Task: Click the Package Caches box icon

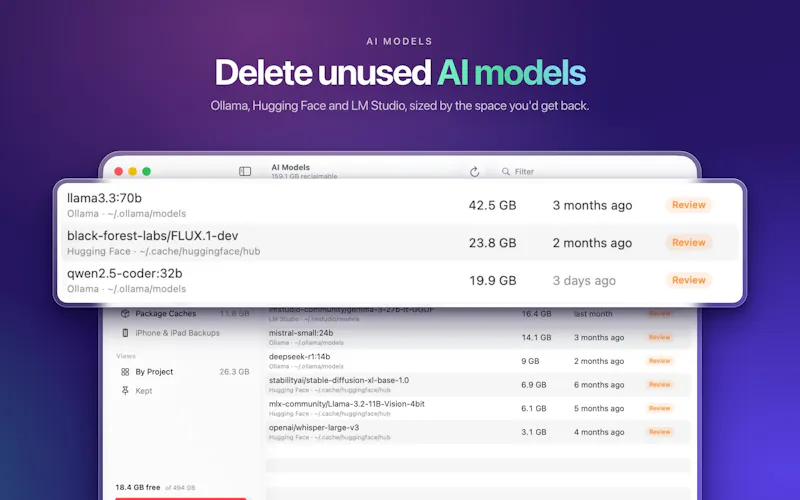Action: (125, 313)
